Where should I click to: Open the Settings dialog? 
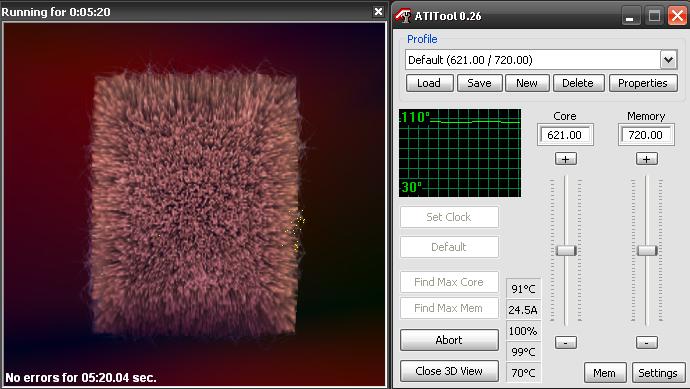point(658,373)
